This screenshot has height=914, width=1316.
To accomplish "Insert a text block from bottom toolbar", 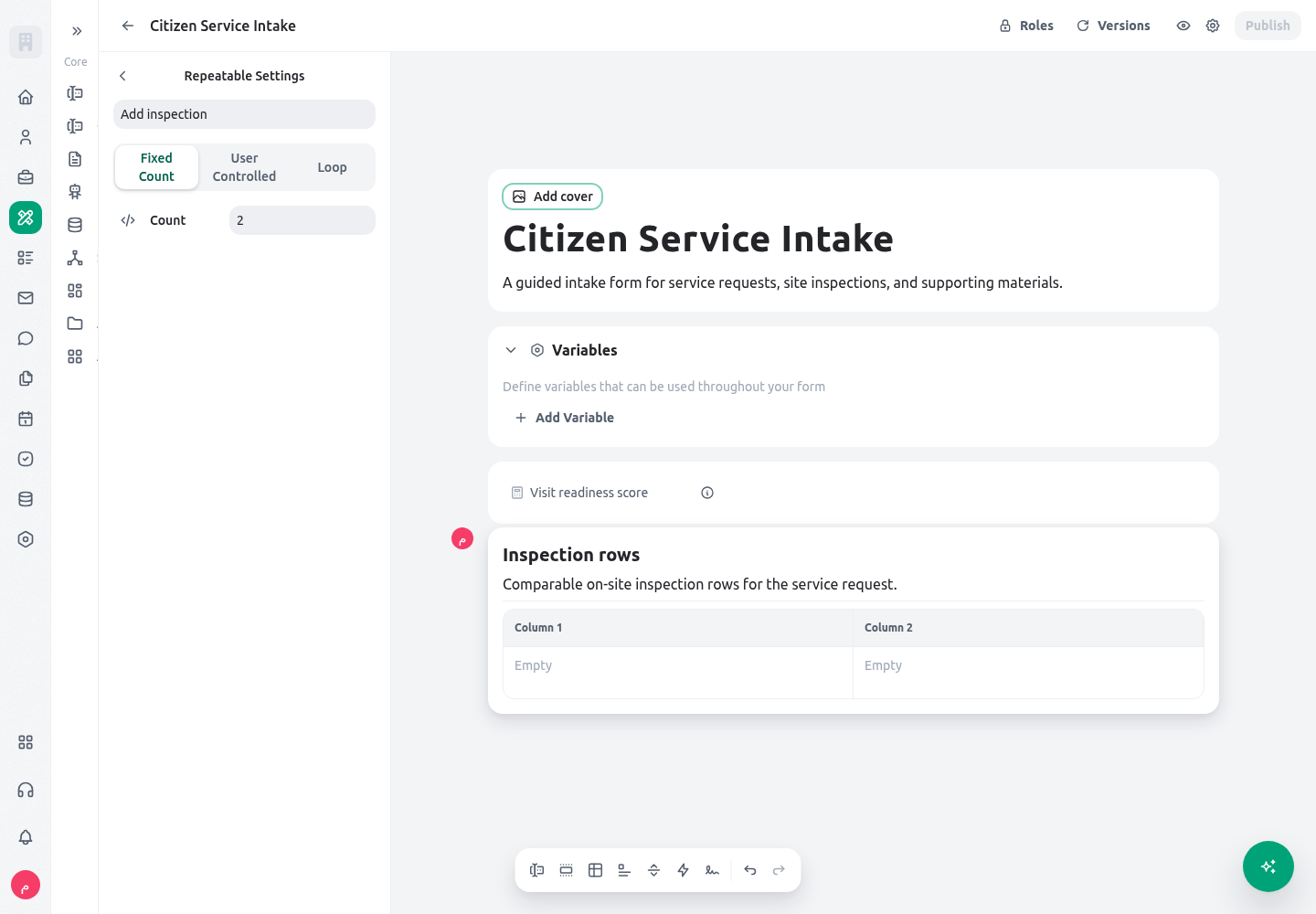I will [x=625, y=870].
